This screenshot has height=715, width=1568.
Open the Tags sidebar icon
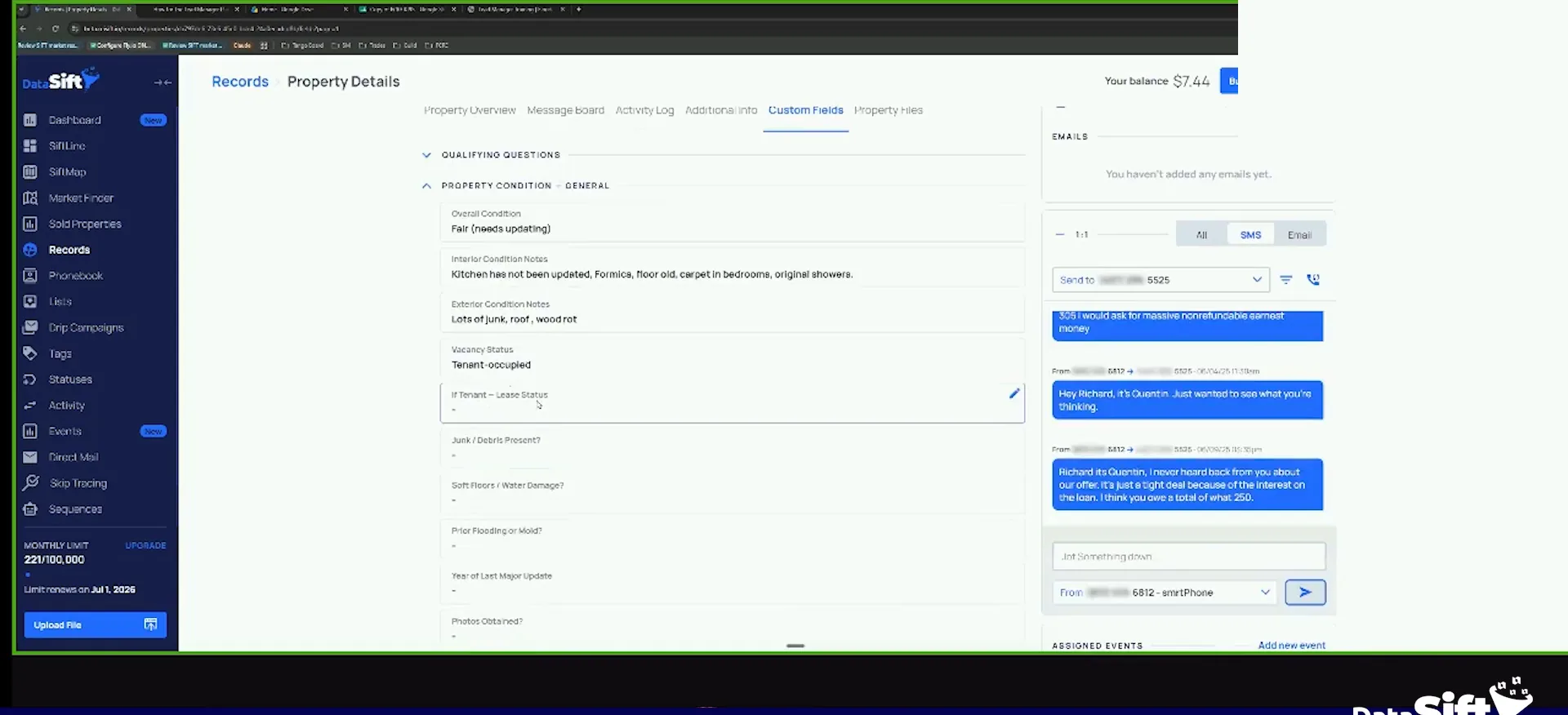[x=30, y=353]
